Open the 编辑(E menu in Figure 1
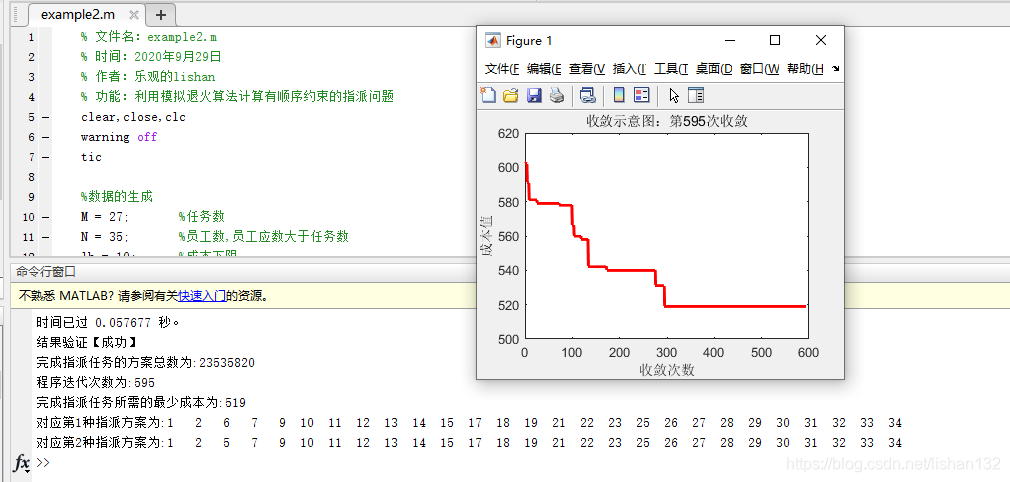Viewport: 1010px width, 482px height. click(544, 69)
